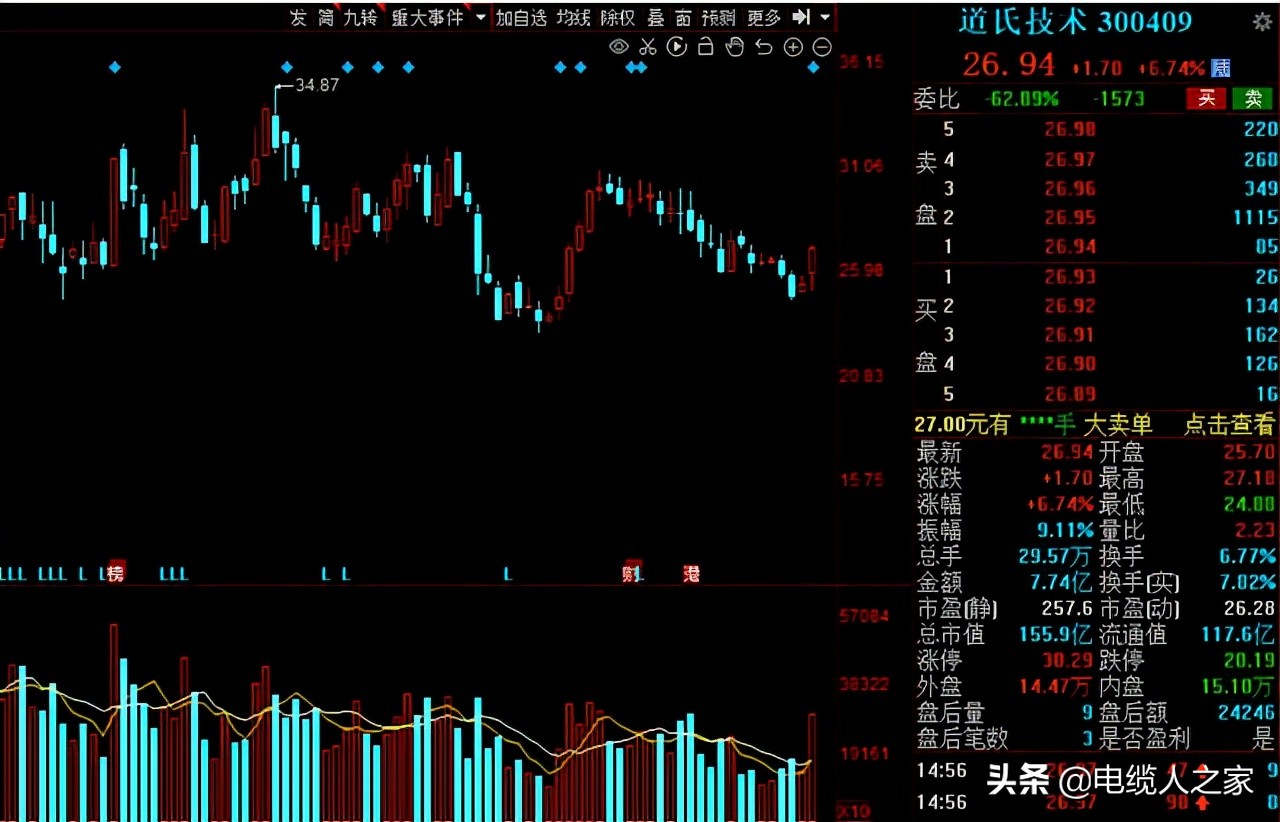Toggle the 九转 indicator
Image resolution: width=1280 pixels, height=822 pixels.
point(361,17)
